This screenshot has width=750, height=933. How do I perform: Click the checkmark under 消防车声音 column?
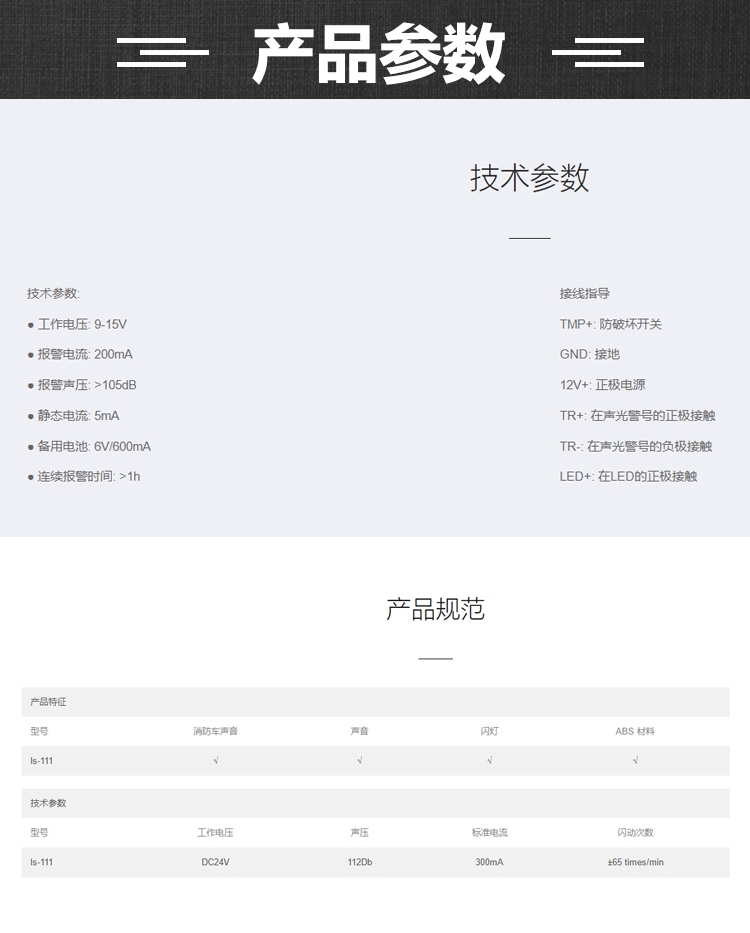click(x=216, y=761)
